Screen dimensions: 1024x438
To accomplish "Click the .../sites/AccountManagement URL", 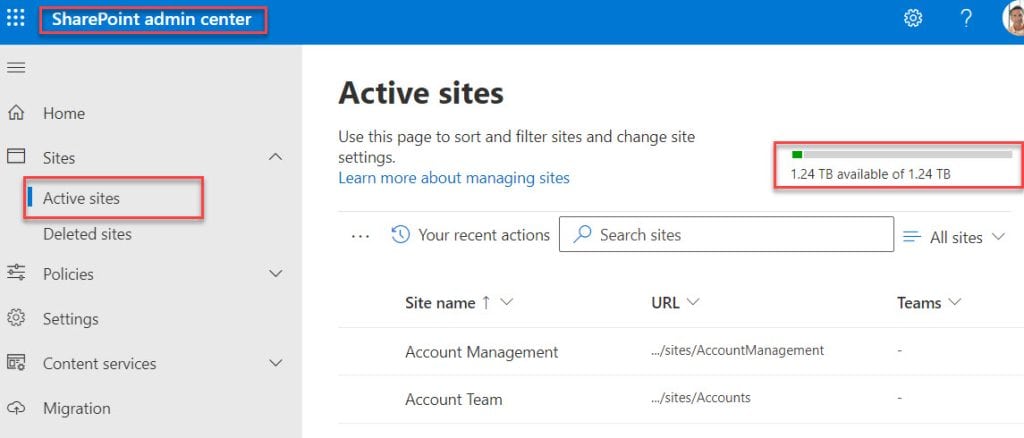I will pyautogui.click(x=737, y=351).
